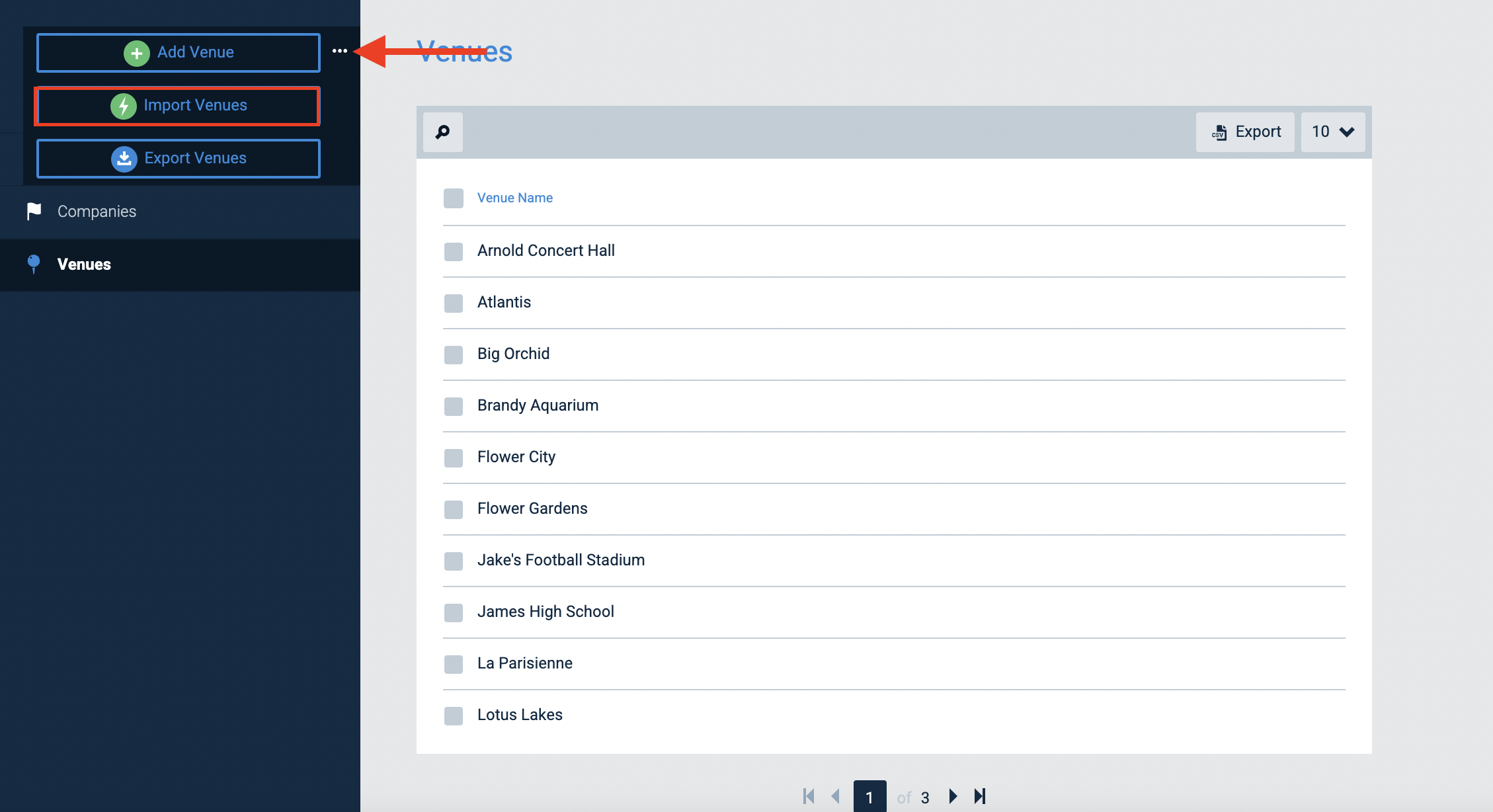Screen dimensions: 1493x812
Task: Check the Brandy Aquarium checkbox
Action: point(454,406)
